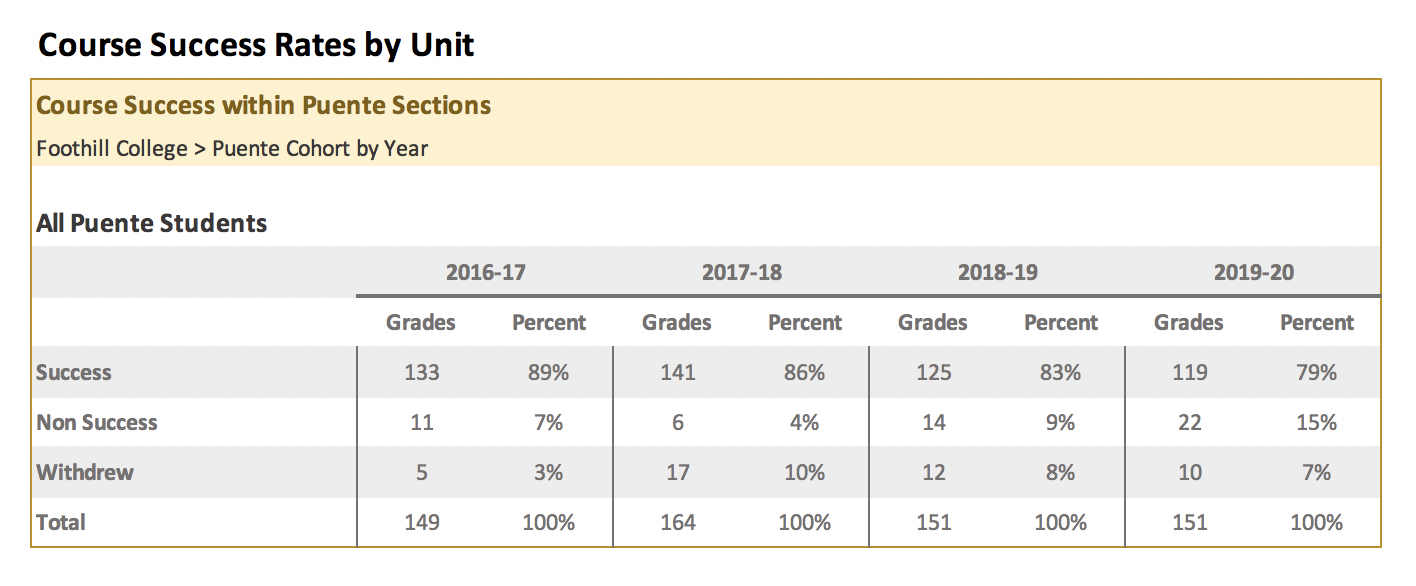Select the 2019-20 Non Success value 22
The width and height of the screenshot is (1416, 586).
pos(1189,422)
